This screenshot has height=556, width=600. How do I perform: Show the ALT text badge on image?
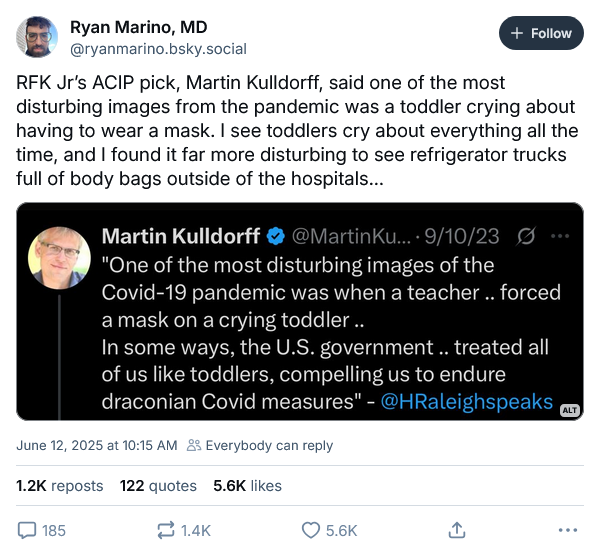pos(570,410)
